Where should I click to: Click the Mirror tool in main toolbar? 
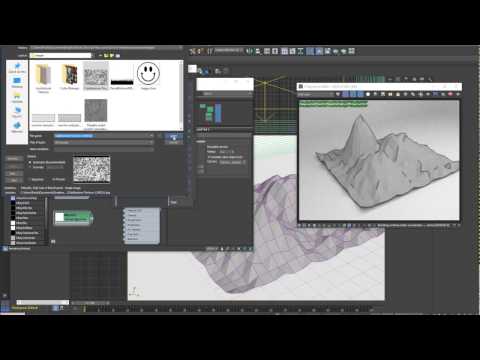click(249, 51)
